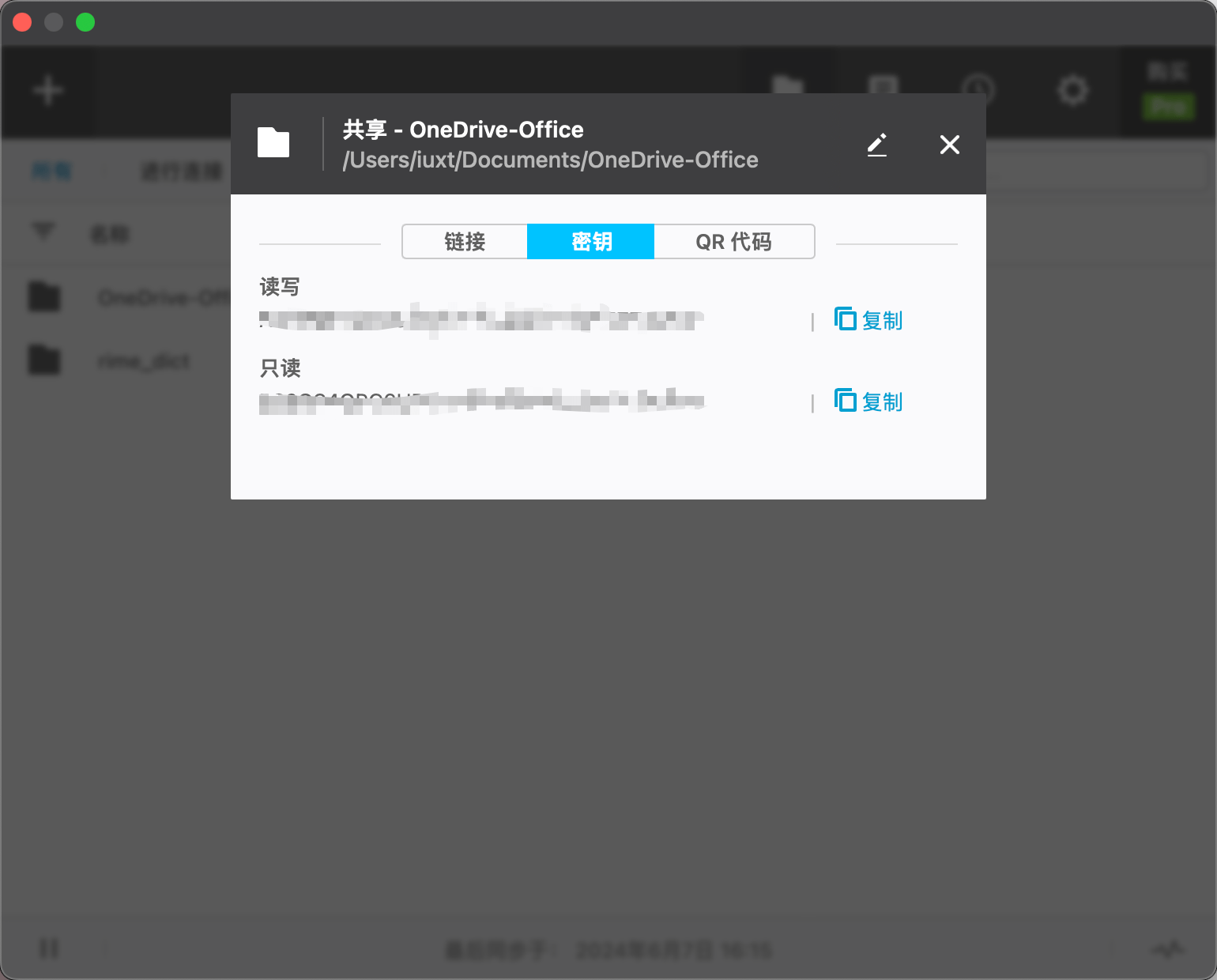Switch to the 链接 tab
The height and width of the screenshot is (980, 1217).
(x=465, y=242)
